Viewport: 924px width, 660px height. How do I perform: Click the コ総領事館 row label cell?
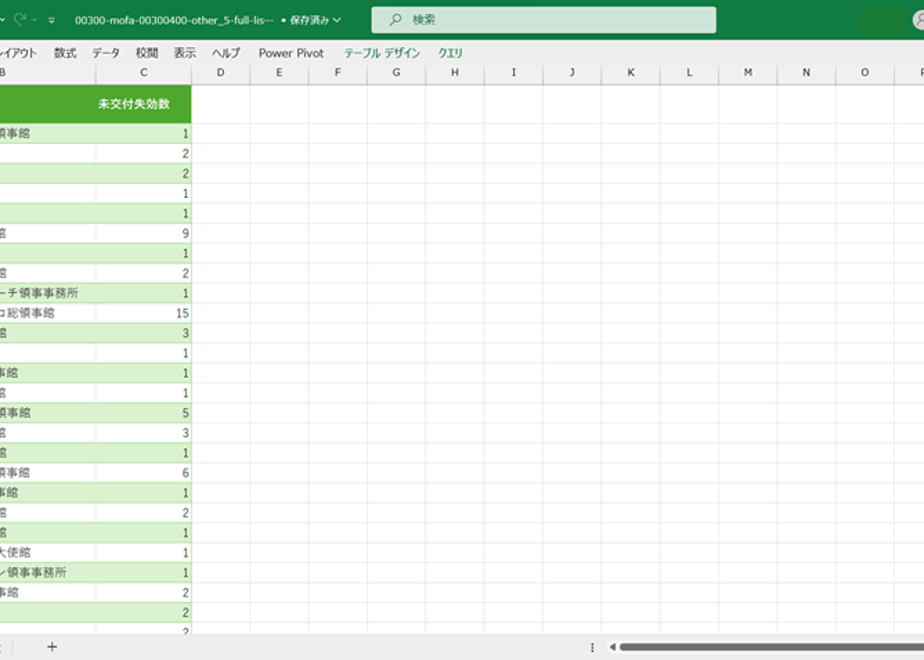(x=47, y=314)
